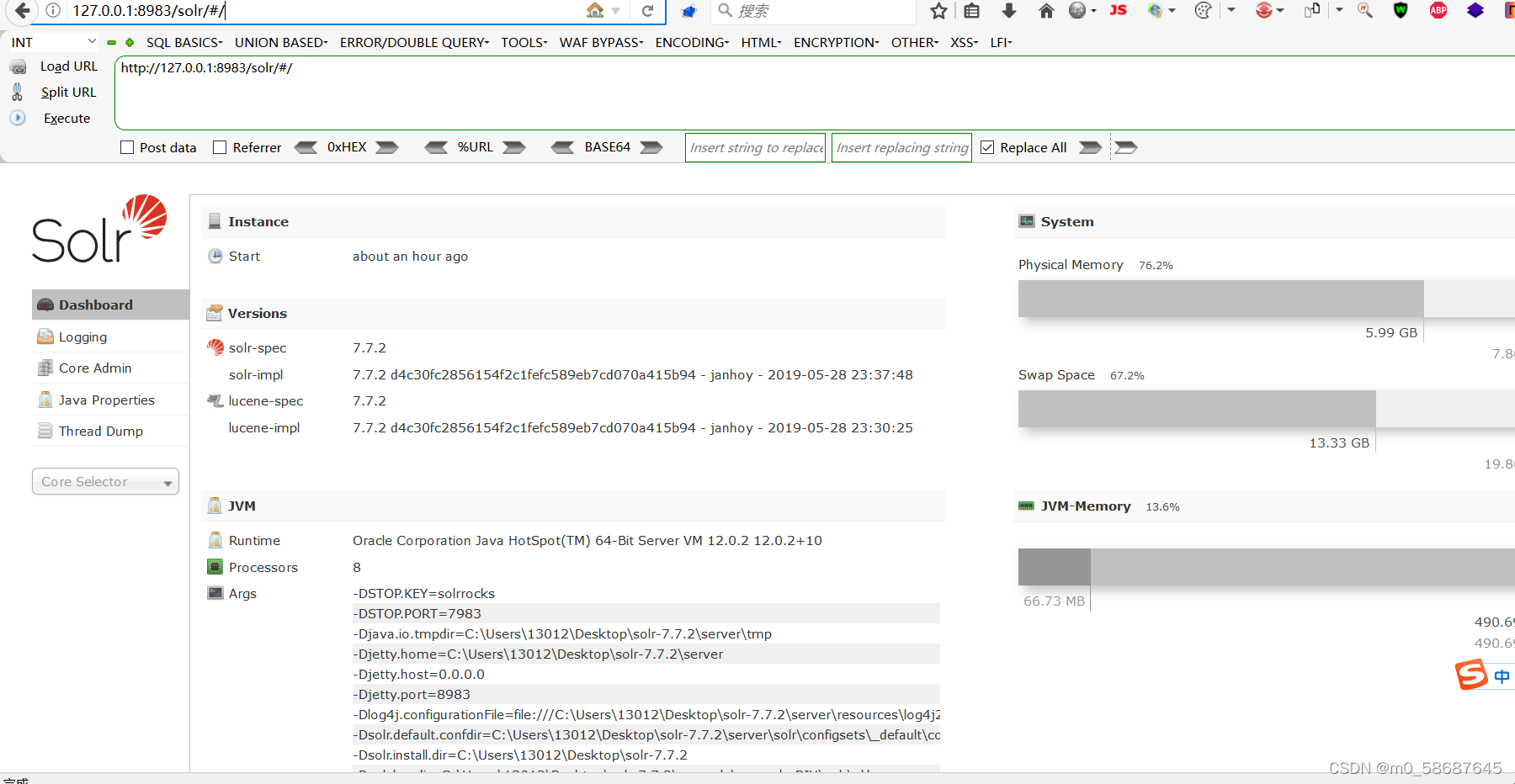Click Split URL button label

tap(69, 93)
